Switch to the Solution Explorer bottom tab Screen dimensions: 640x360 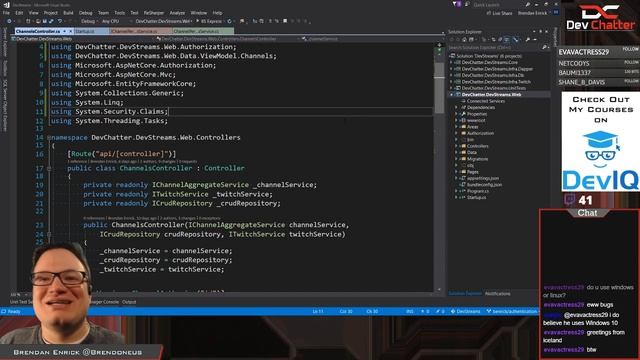465,293
